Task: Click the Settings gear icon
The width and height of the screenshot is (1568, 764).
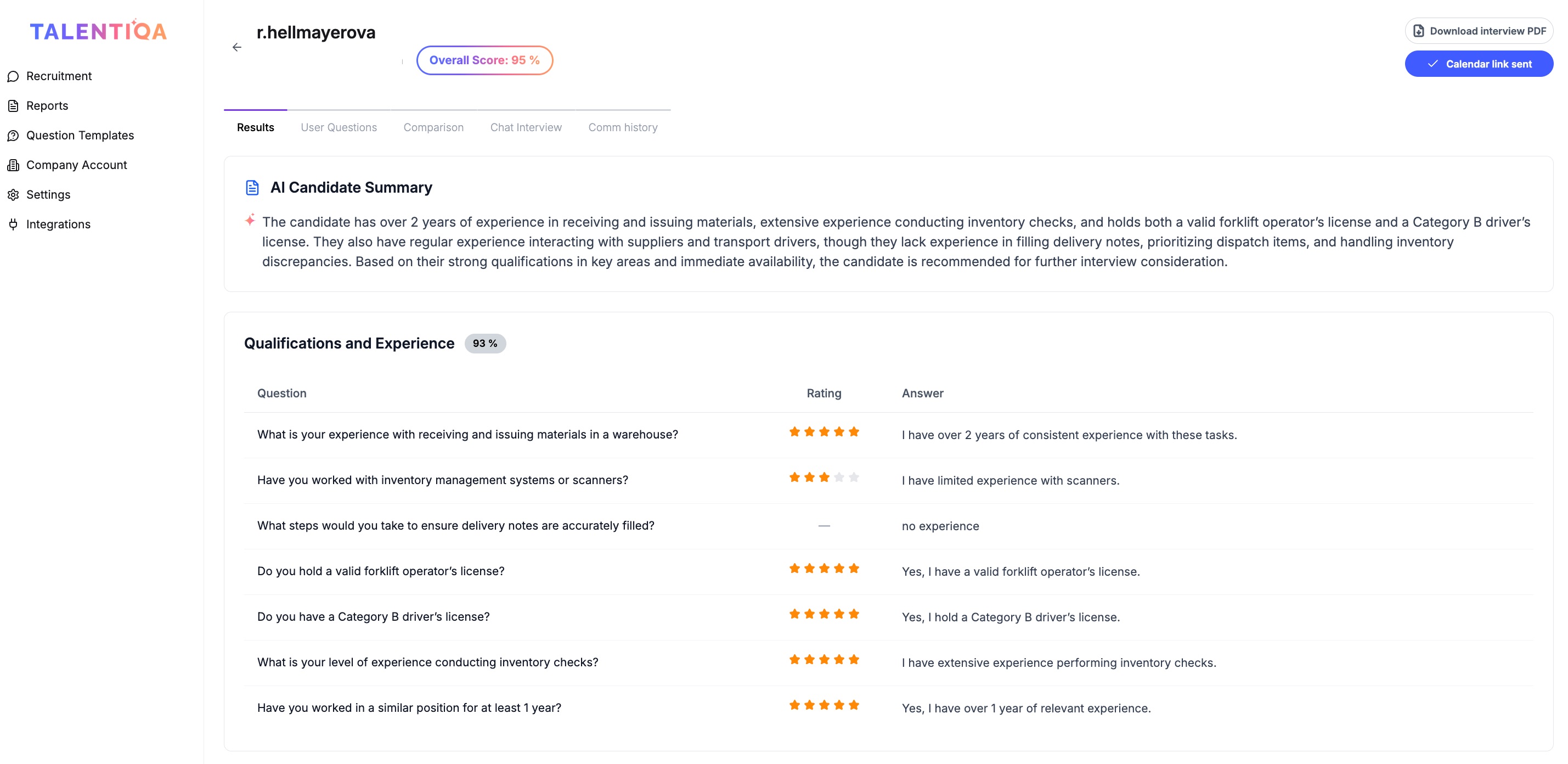Action: (x=13, y=195)
